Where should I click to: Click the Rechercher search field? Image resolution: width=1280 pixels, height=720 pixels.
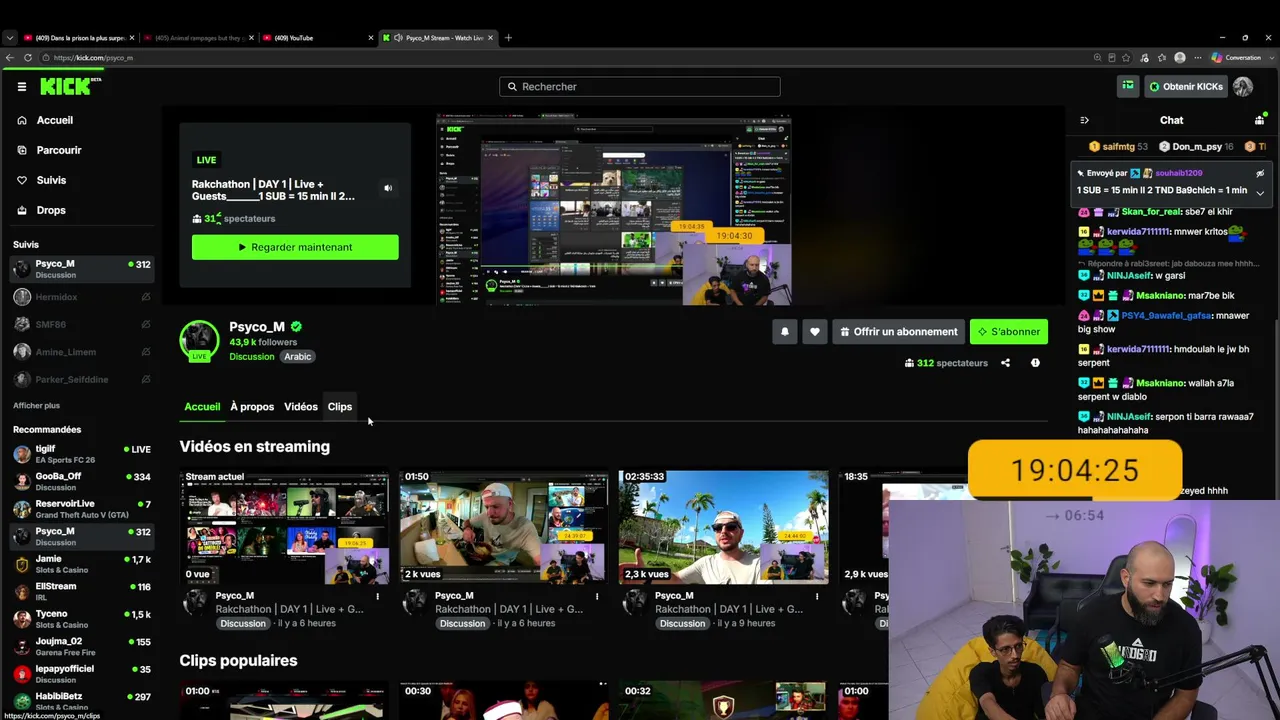pyautogui.click(x=640, y=87)
